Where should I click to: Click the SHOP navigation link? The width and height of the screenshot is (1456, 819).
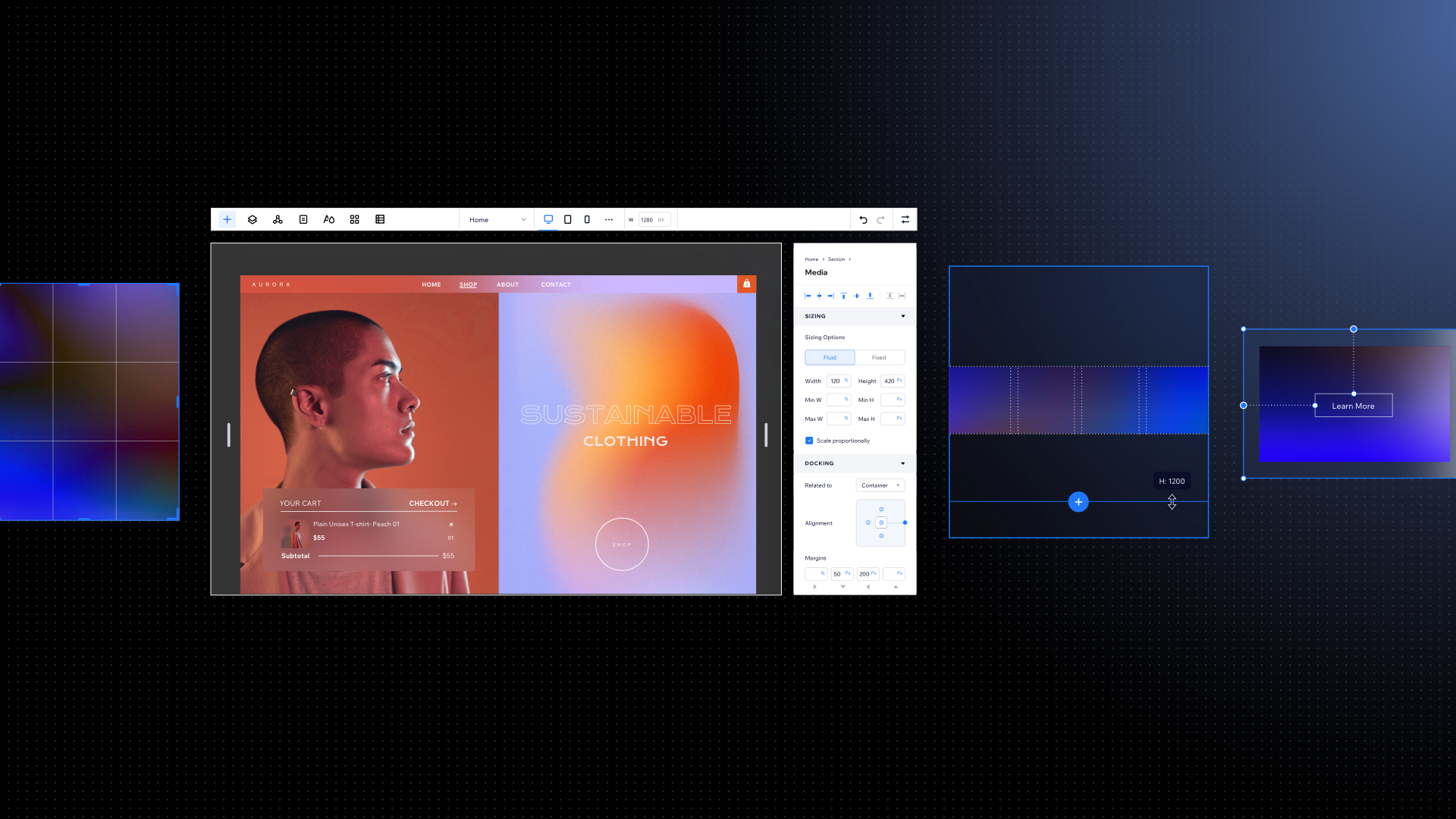468,284
